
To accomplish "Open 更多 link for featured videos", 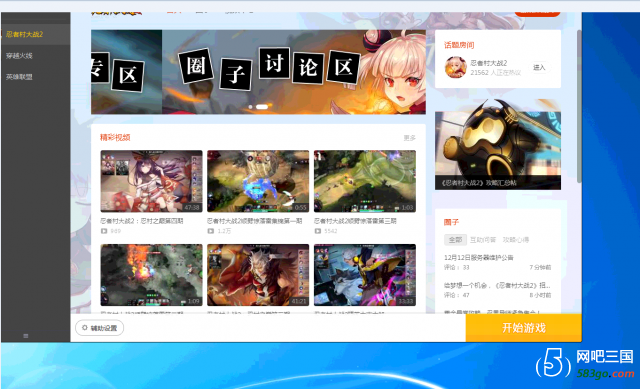I will click(409, 138).
